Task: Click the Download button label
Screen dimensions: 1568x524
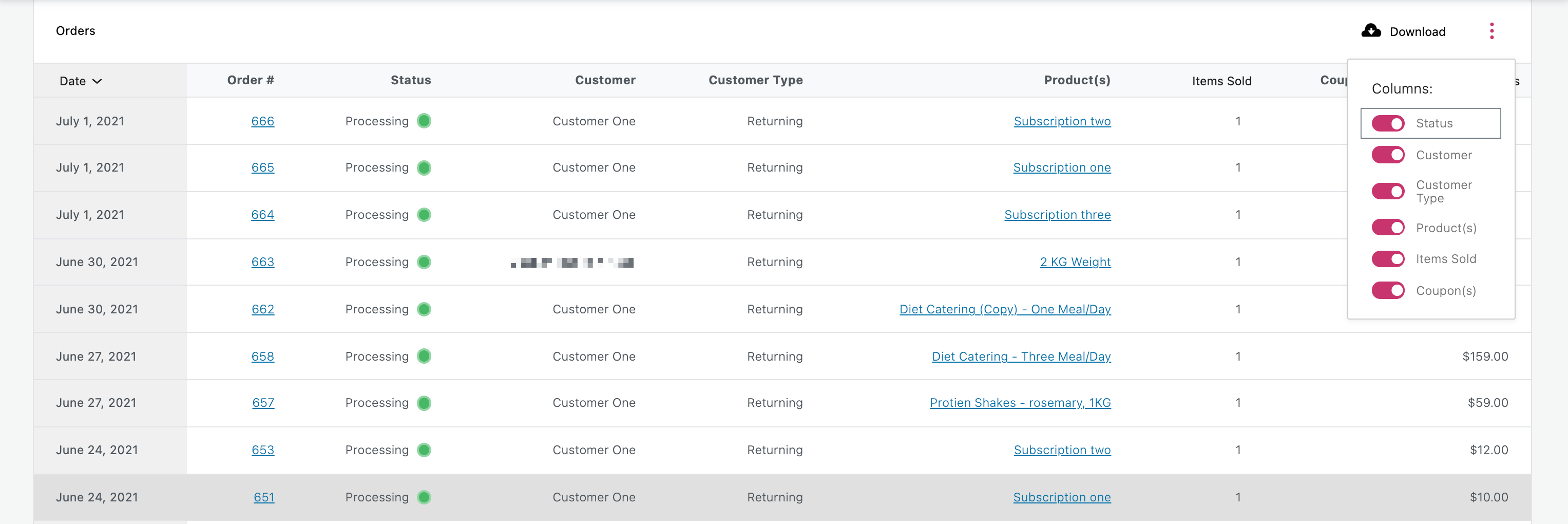Action: point(1417,32)
